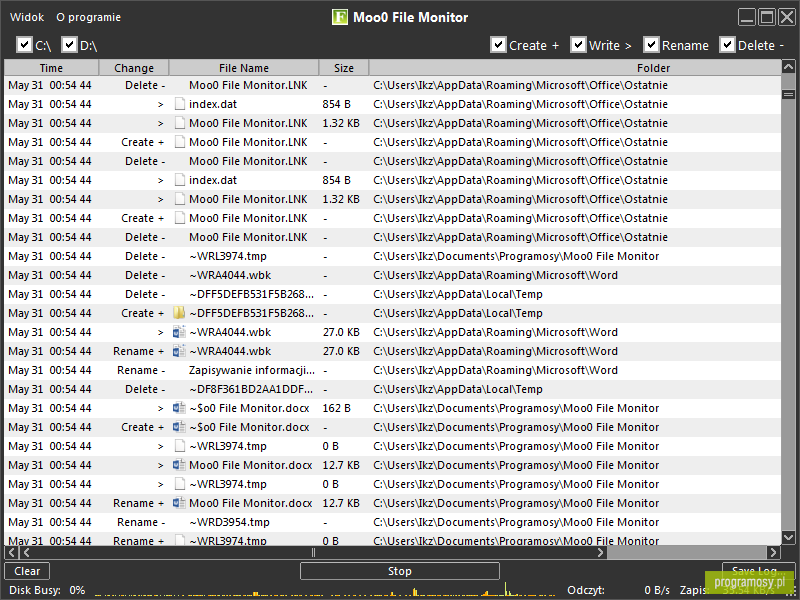Click the Save Log button
The image size is (800, 600).
[x=758, y=570]
